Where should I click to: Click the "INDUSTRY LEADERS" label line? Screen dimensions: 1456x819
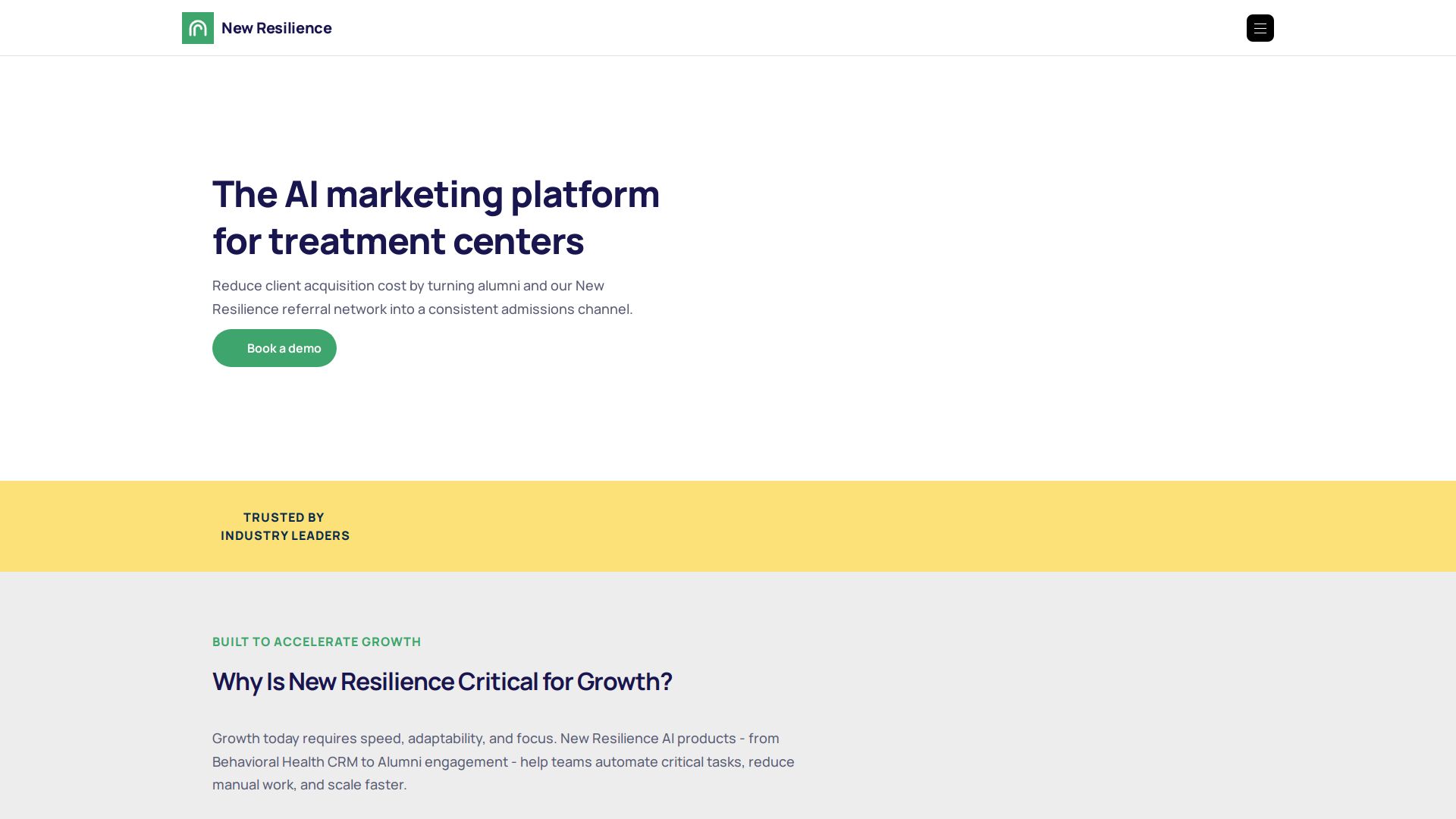pyautogui.click(x=285, y=535)
